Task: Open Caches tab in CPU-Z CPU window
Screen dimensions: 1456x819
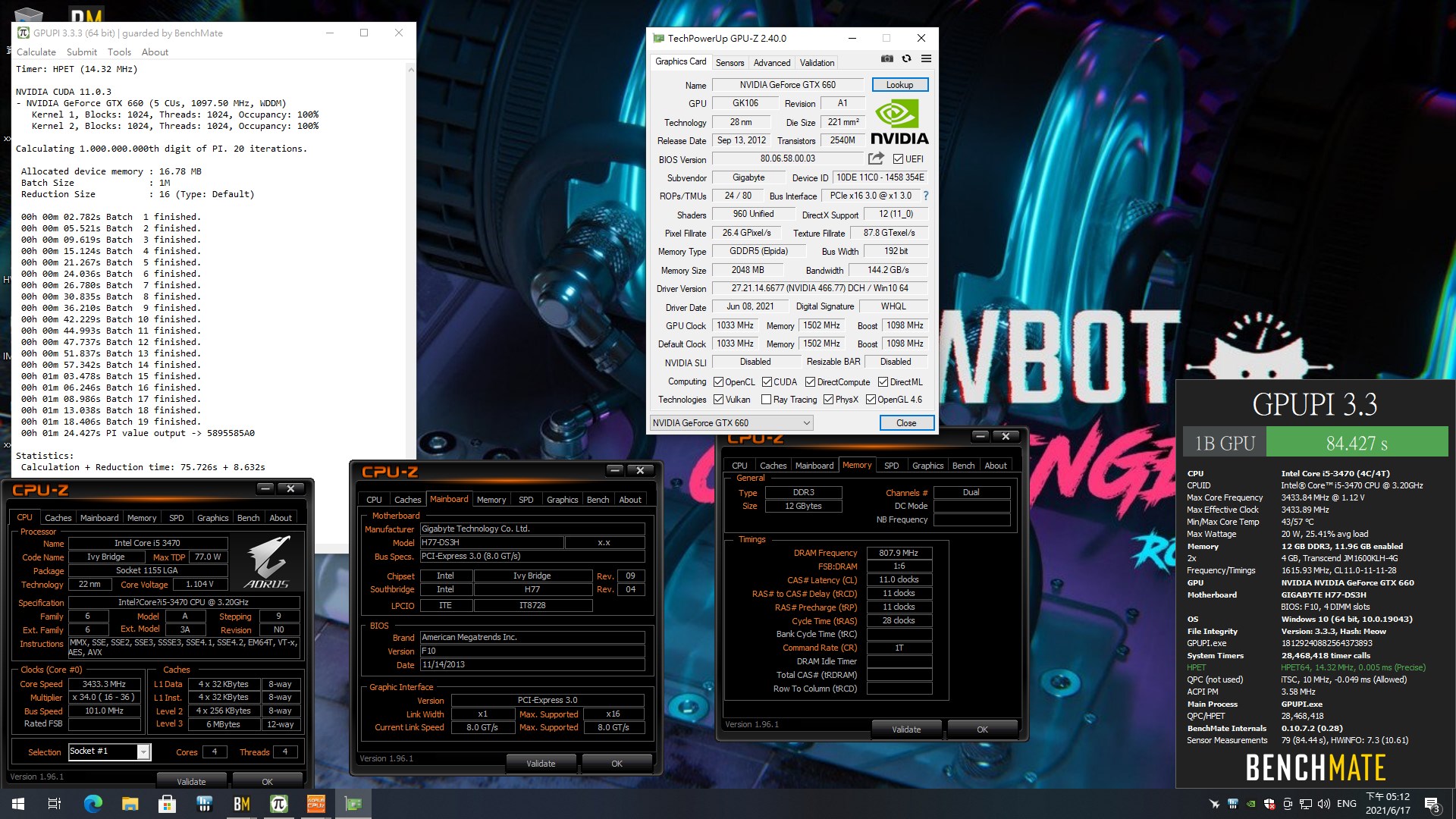Action: 58,518
